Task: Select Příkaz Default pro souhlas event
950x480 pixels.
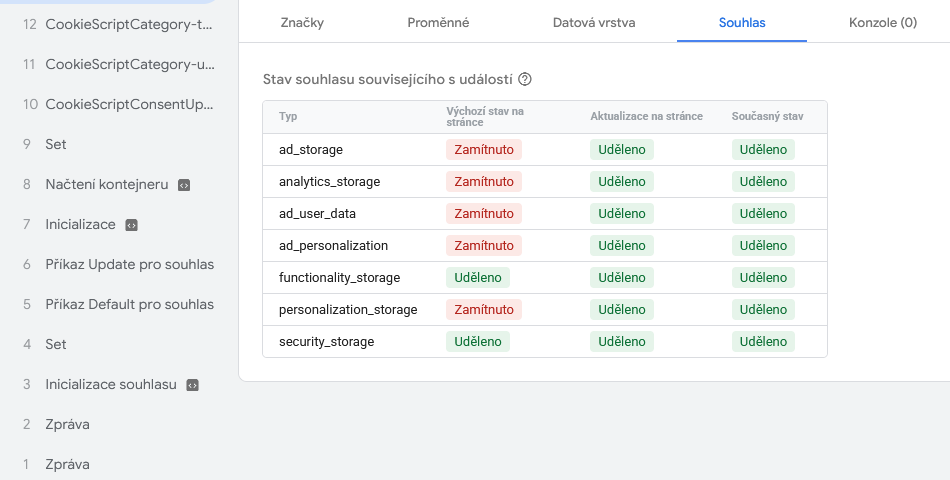Action: point(119,304)
